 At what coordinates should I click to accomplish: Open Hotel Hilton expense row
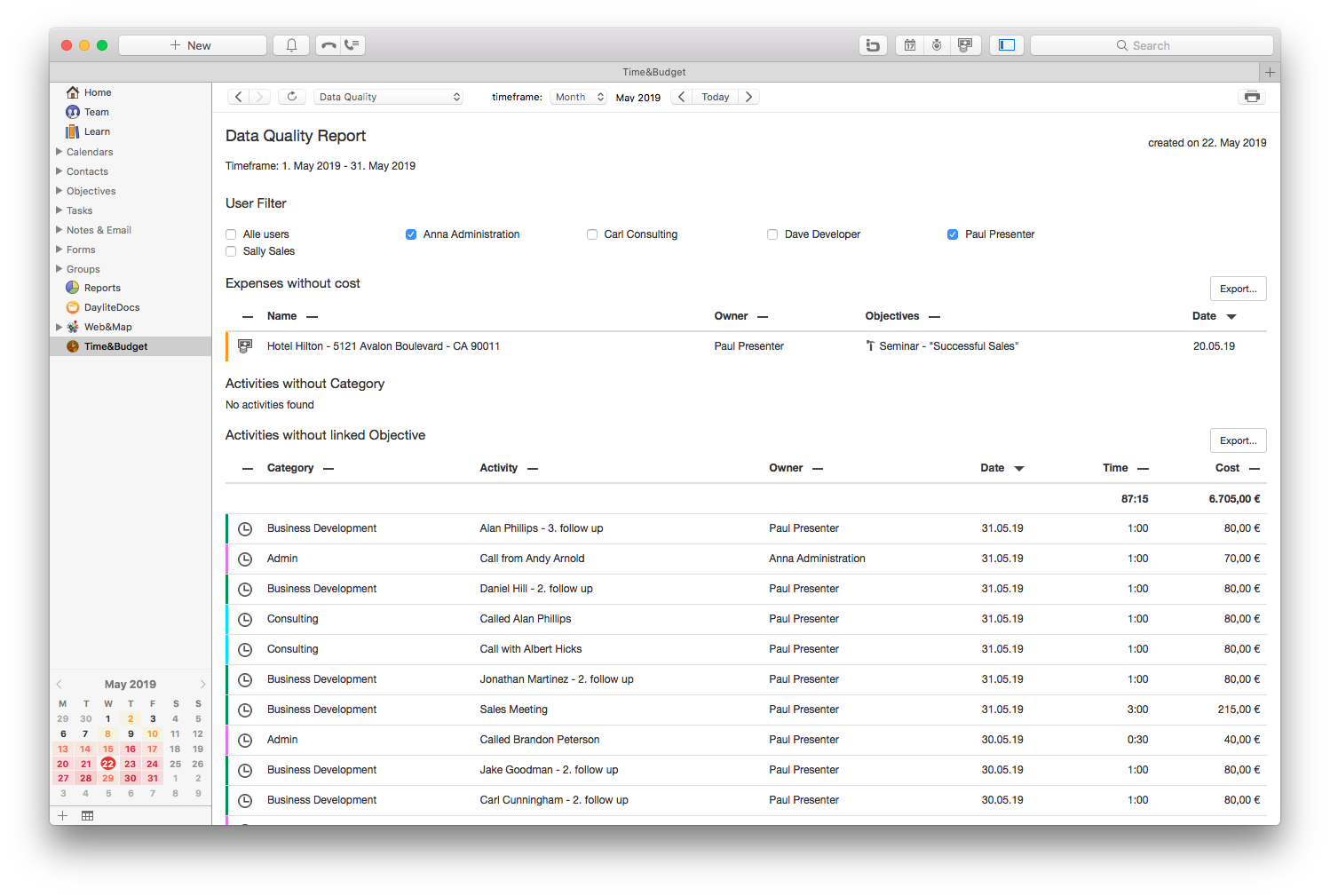[x=746, y=346]
